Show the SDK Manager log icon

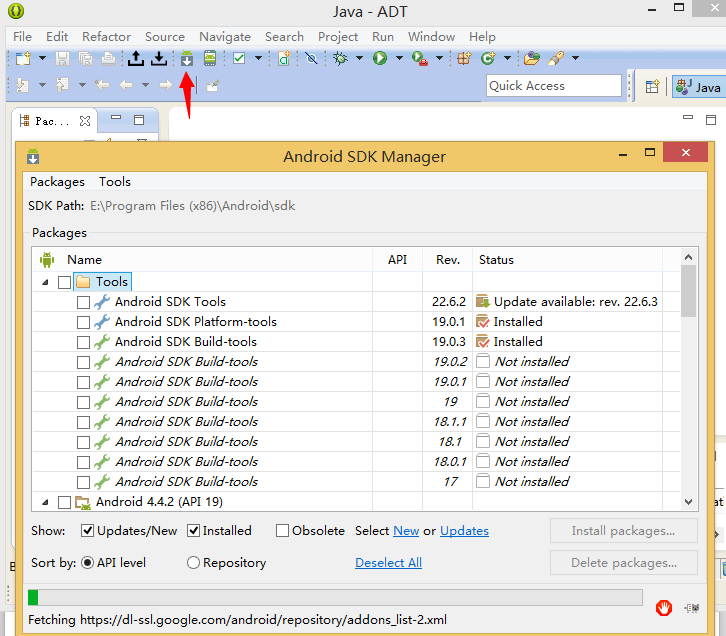(692, 608)
